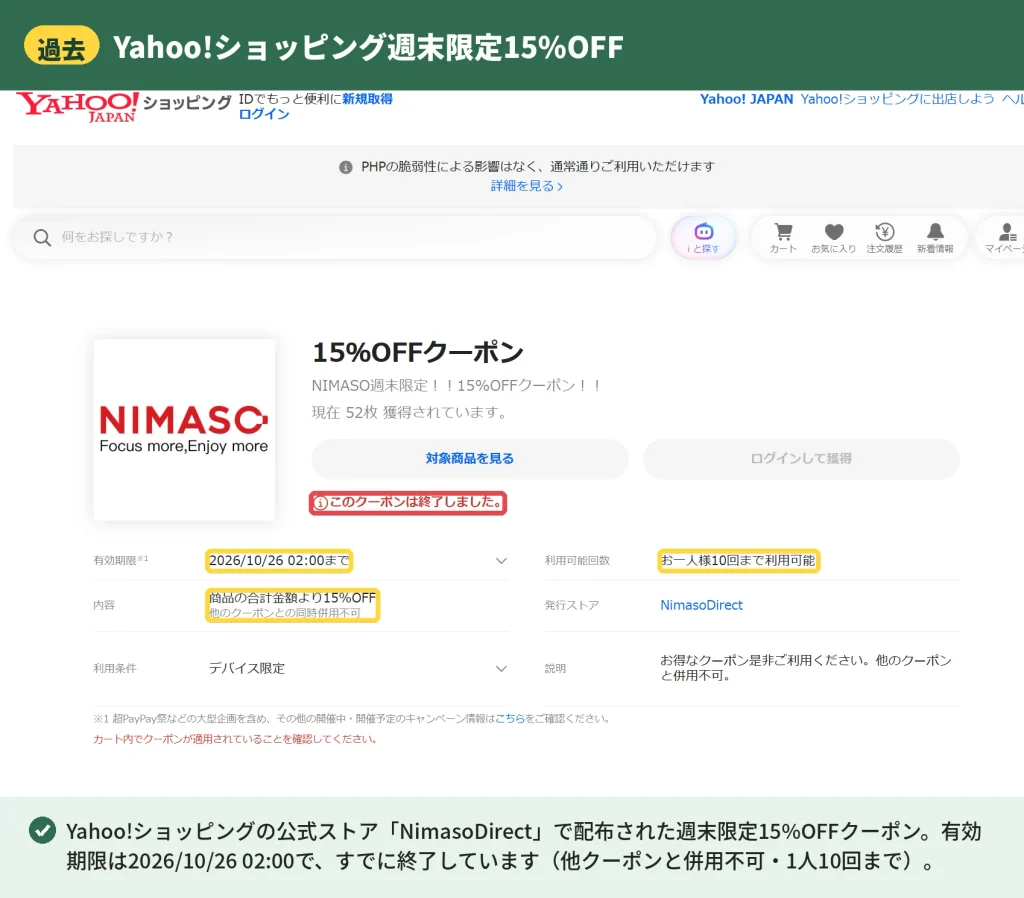Viewport: 1024px width, 898px height.
Task: Expand the 有効期限 expiry date chevron
Action: (501, 561)
